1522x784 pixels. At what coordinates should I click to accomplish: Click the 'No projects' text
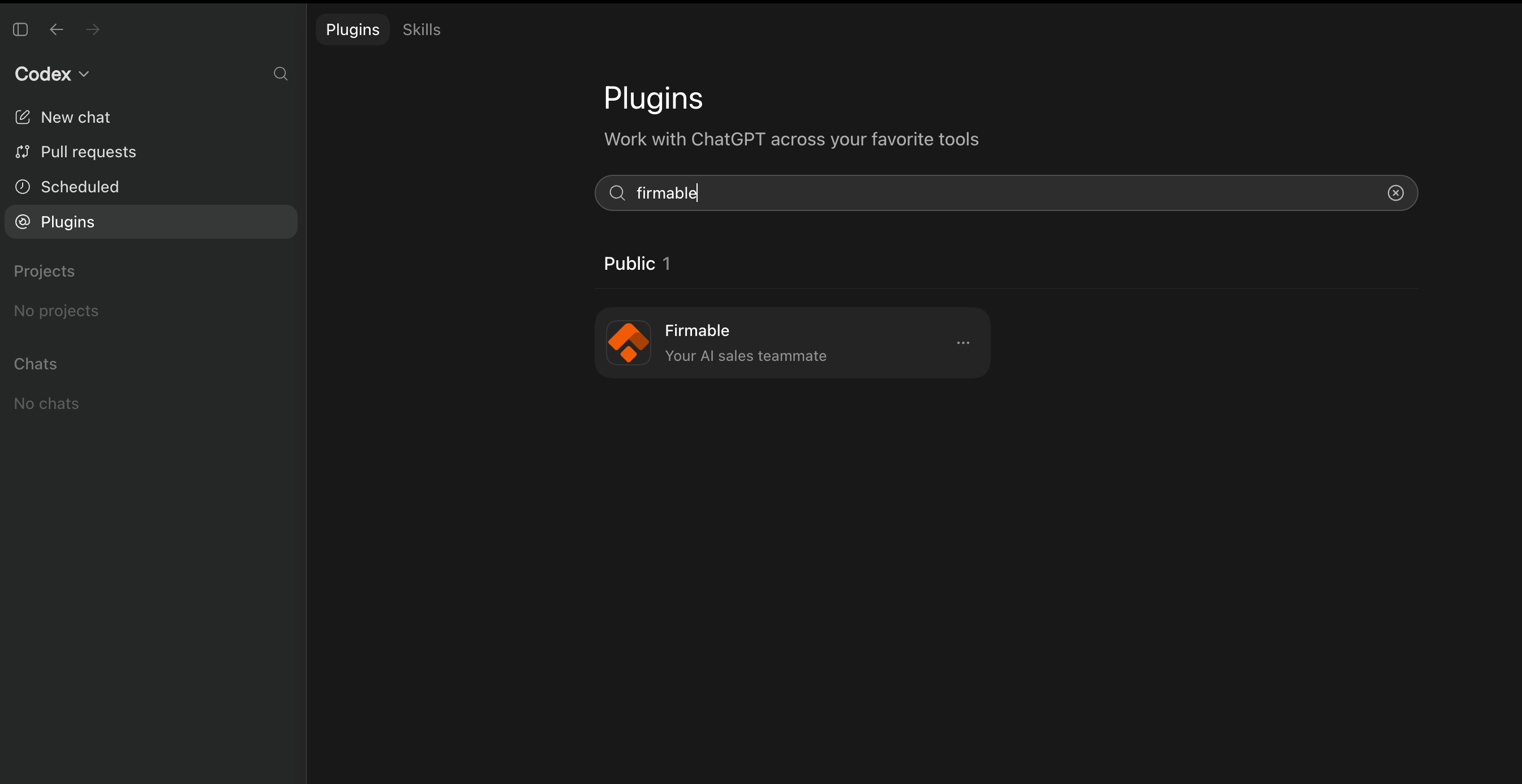(x=56, y=311)
